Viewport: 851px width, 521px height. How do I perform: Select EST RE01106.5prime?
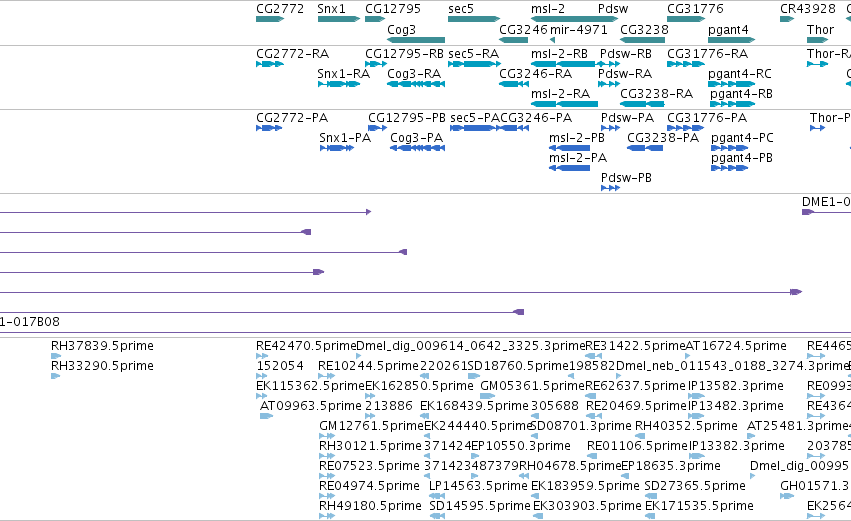(x=637, y=446)
